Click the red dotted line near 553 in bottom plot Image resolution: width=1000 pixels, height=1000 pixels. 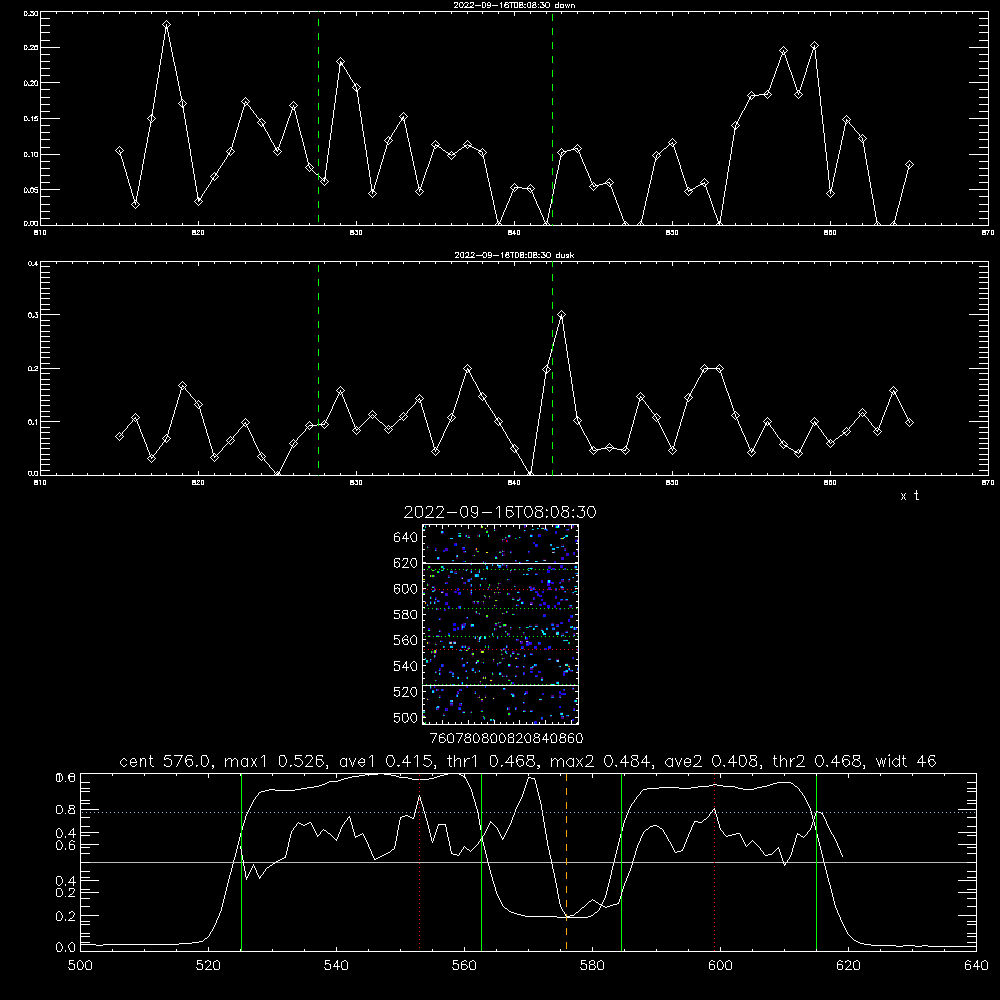point(420,861)
